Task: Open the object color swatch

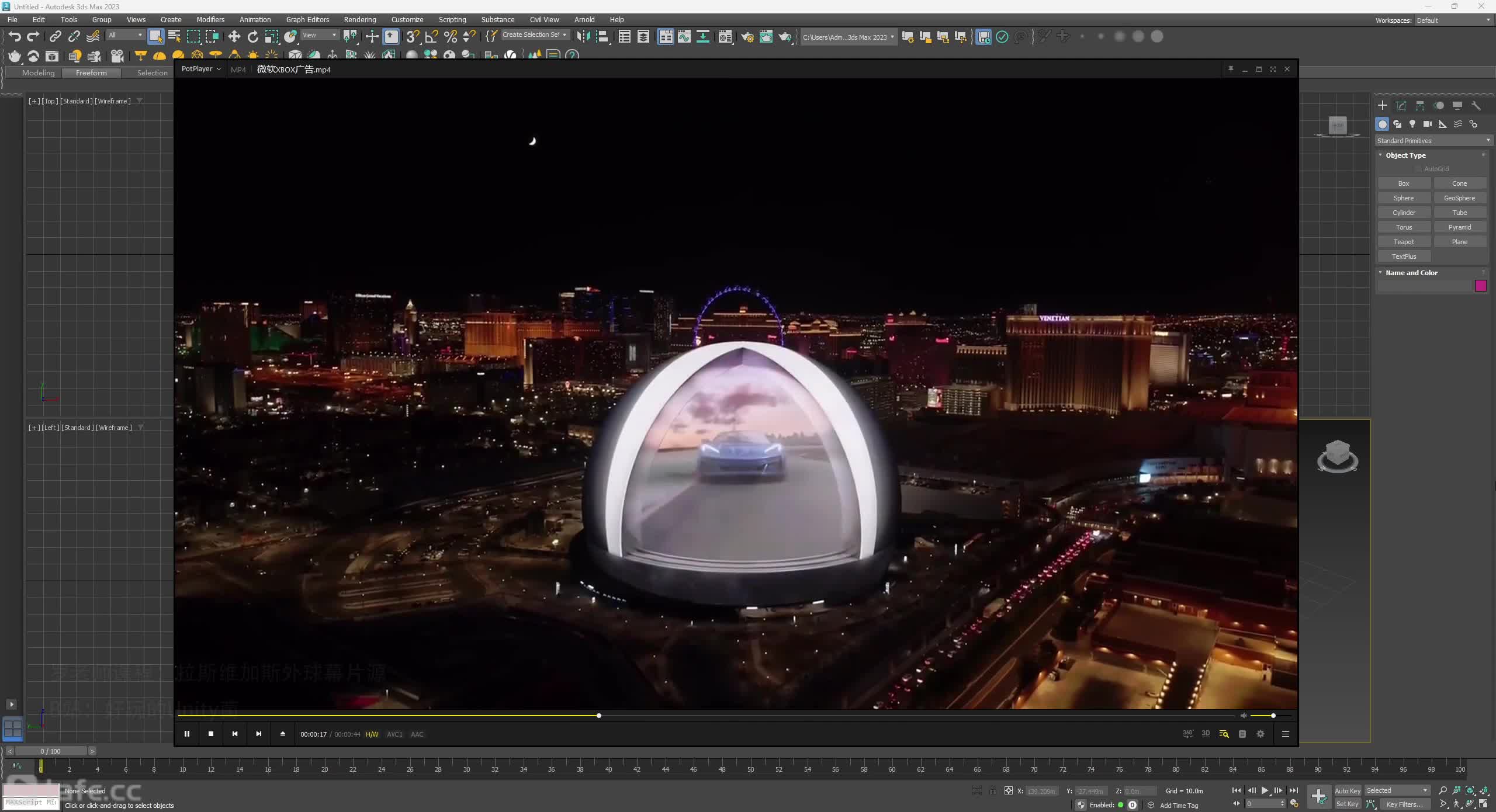Action: click(1480, 286)
